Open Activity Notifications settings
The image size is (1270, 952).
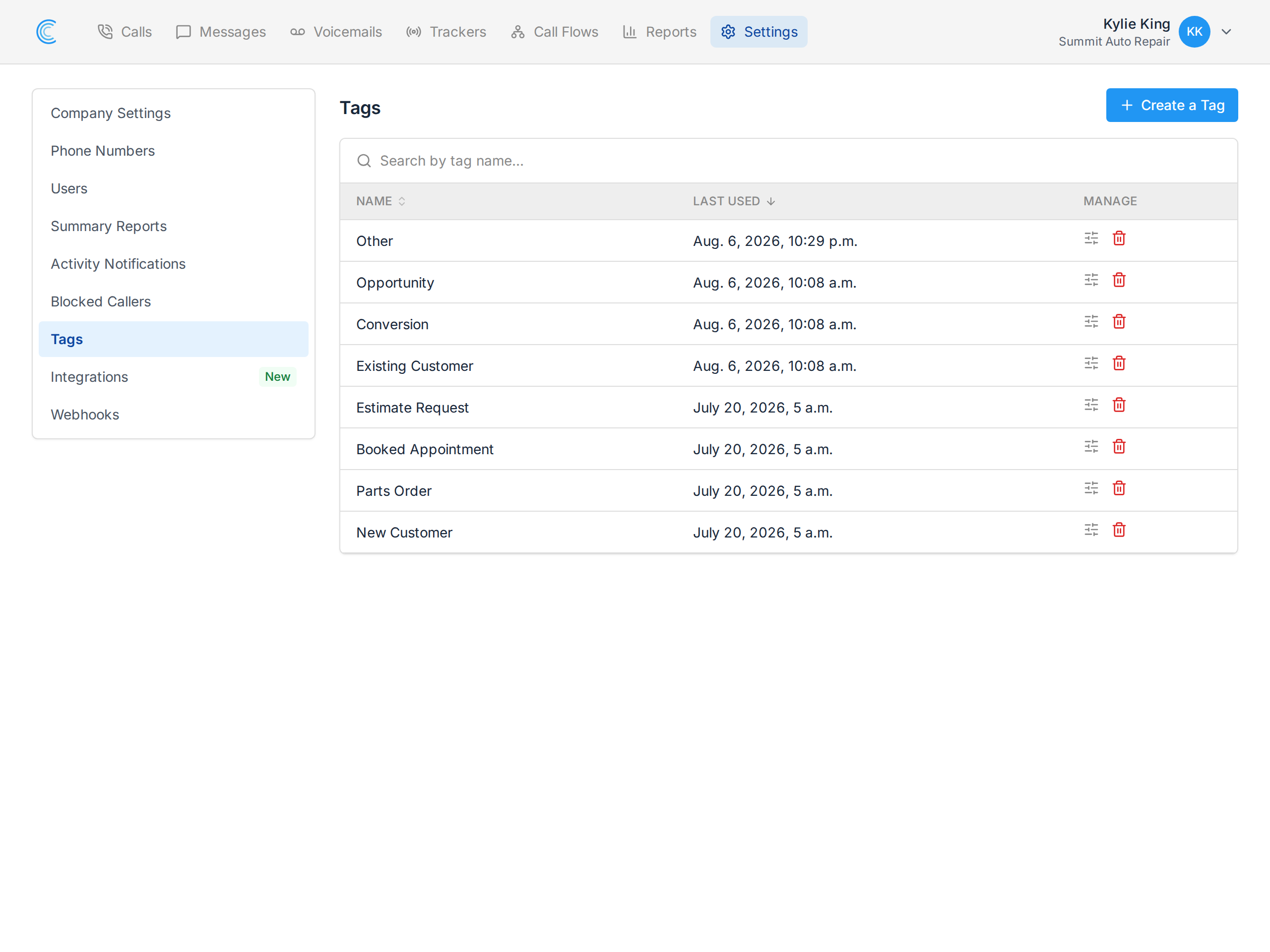pyautogui.click(x=174, y=264)
